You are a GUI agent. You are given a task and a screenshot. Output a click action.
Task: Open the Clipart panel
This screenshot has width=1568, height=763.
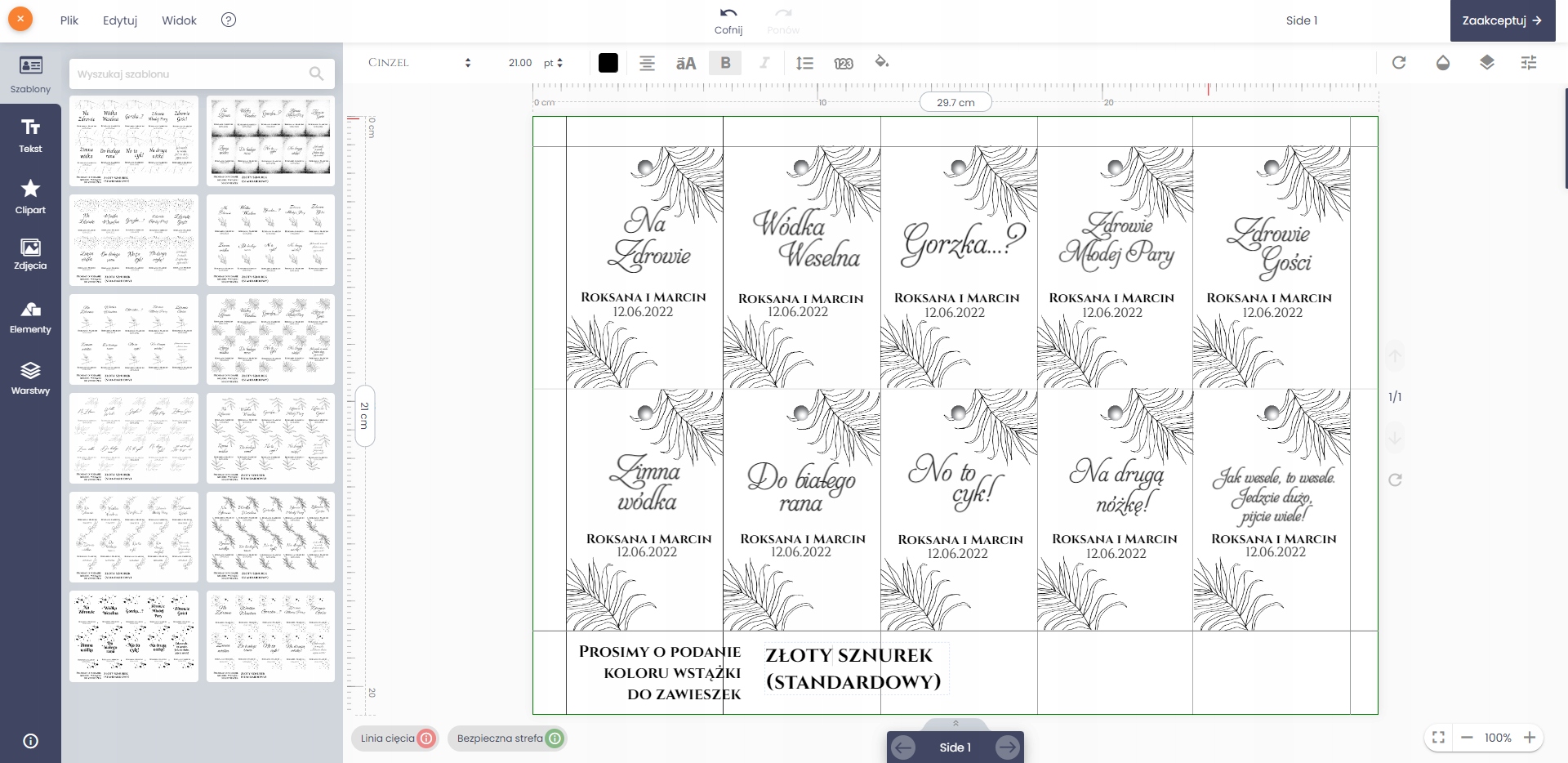pos(30,197)
